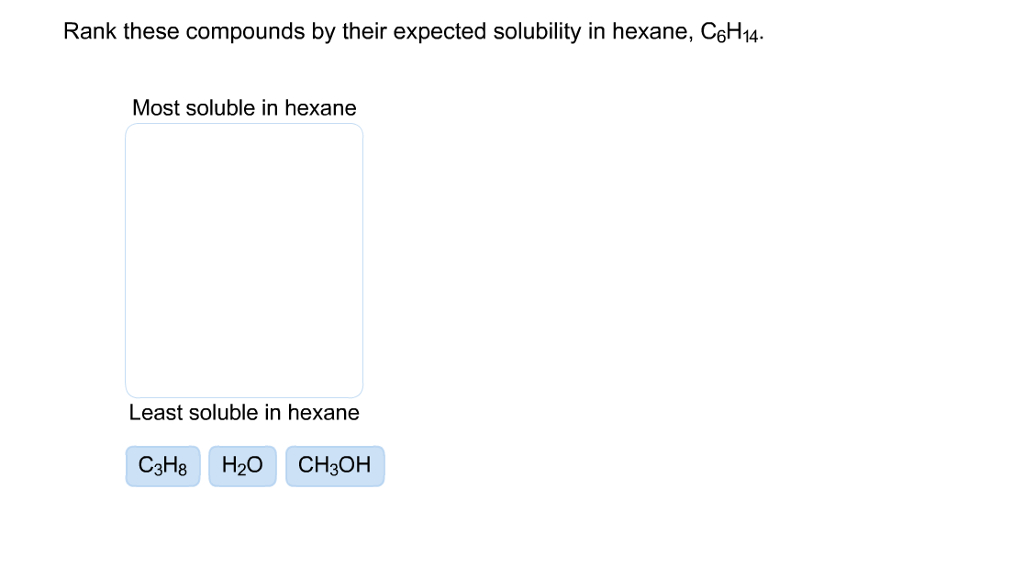
Task: Click the word "compounds" in the prompt
Action: tap(245, 32)
